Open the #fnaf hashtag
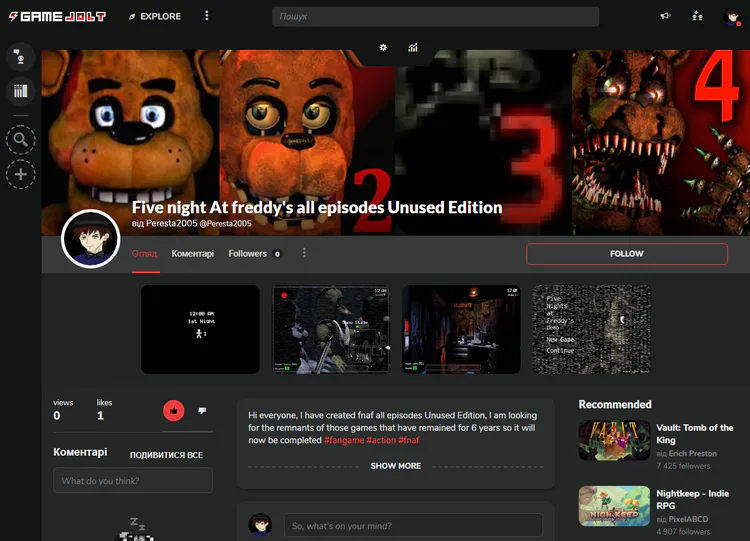 tap(409, 440)
